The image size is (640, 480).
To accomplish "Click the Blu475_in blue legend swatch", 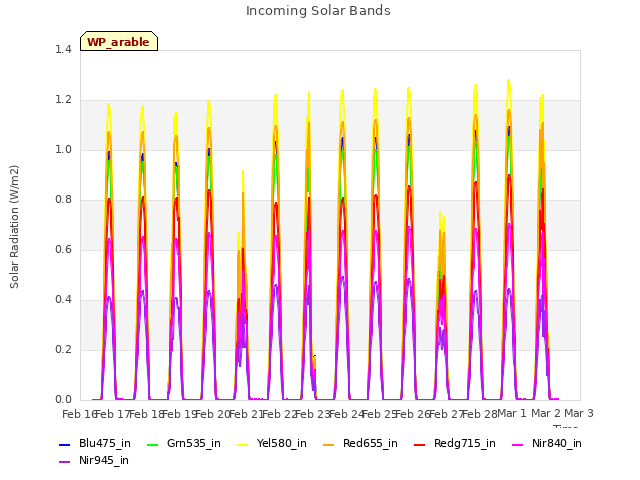I will tap(64, 444).
